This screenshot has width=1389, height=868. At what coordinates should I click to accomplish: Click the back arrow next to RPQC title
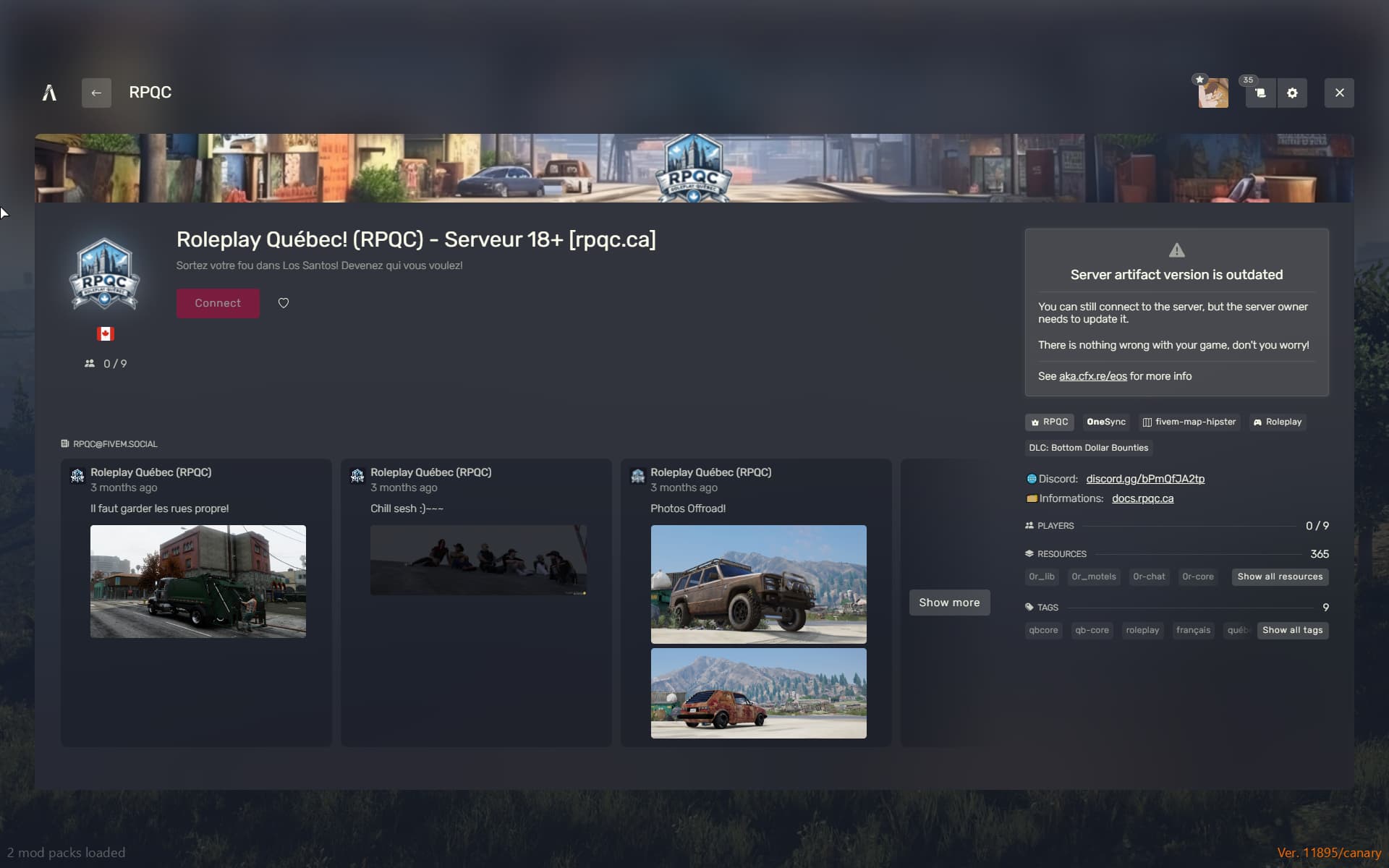(x=97, y=93)
